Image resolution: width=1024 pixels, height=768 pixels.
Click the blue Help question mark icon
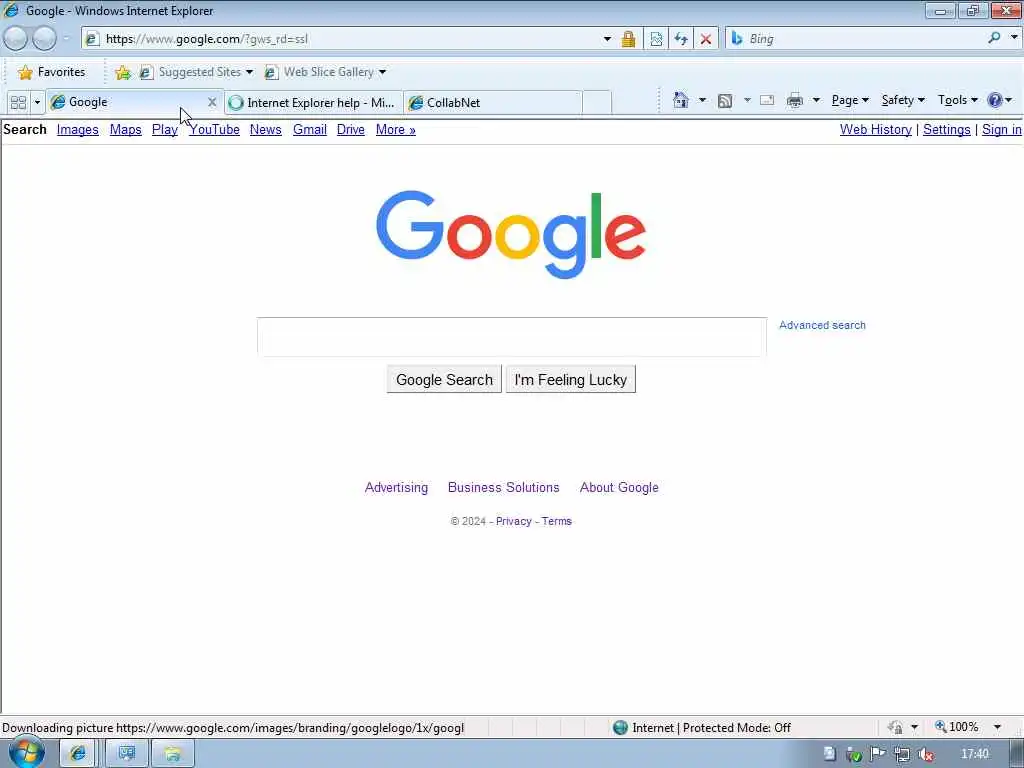[x=995, y=100]
